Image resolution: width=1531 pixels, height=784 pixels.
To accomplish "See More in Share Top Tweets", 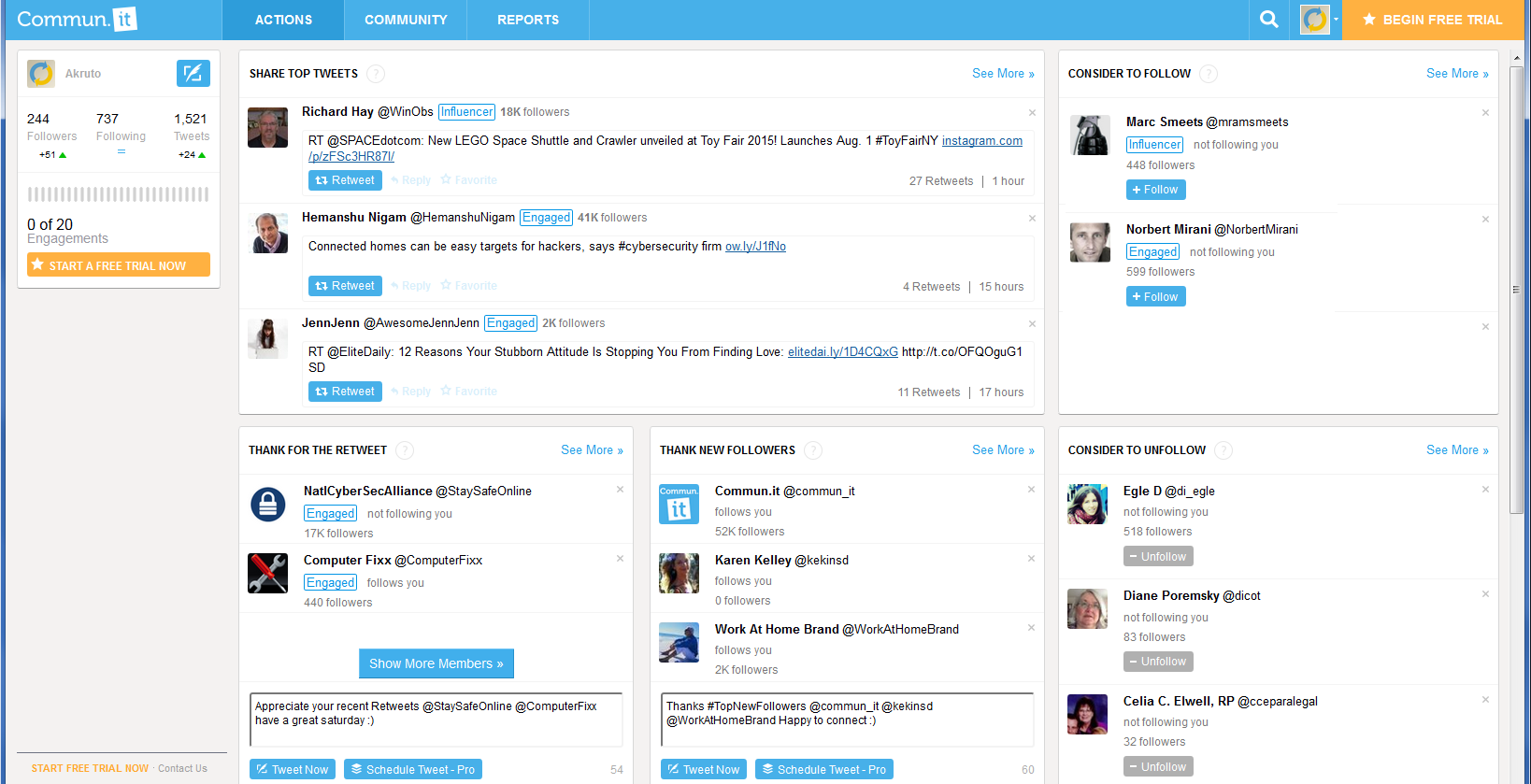I will (x=1003, y=74).
